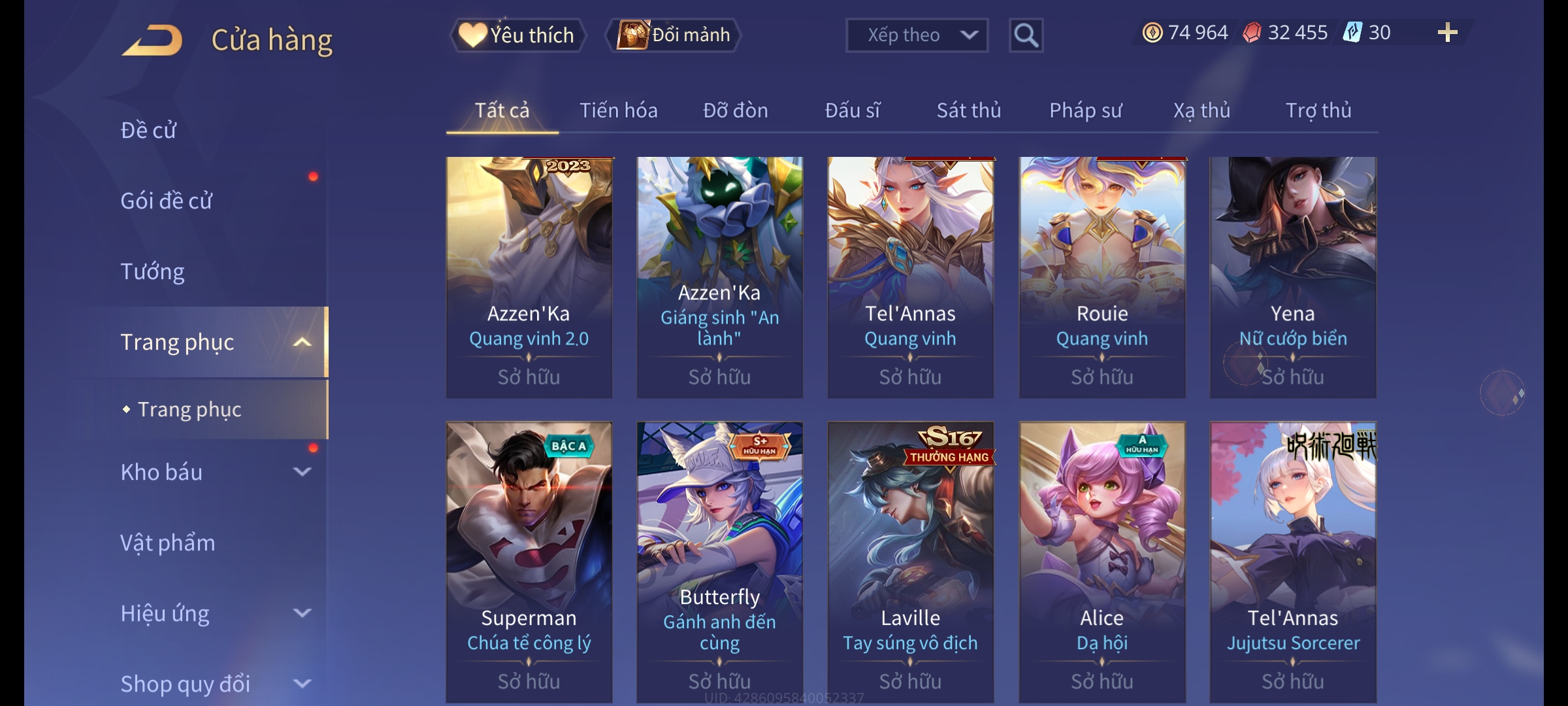Go to Tướng in the sidebar
The height and width of the screenshot is (706, 1568).
[x=152, y=271]
